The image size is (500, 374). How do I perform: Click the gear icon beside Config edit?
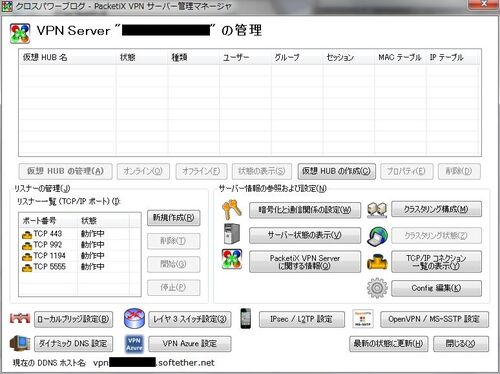click(377, 288)
